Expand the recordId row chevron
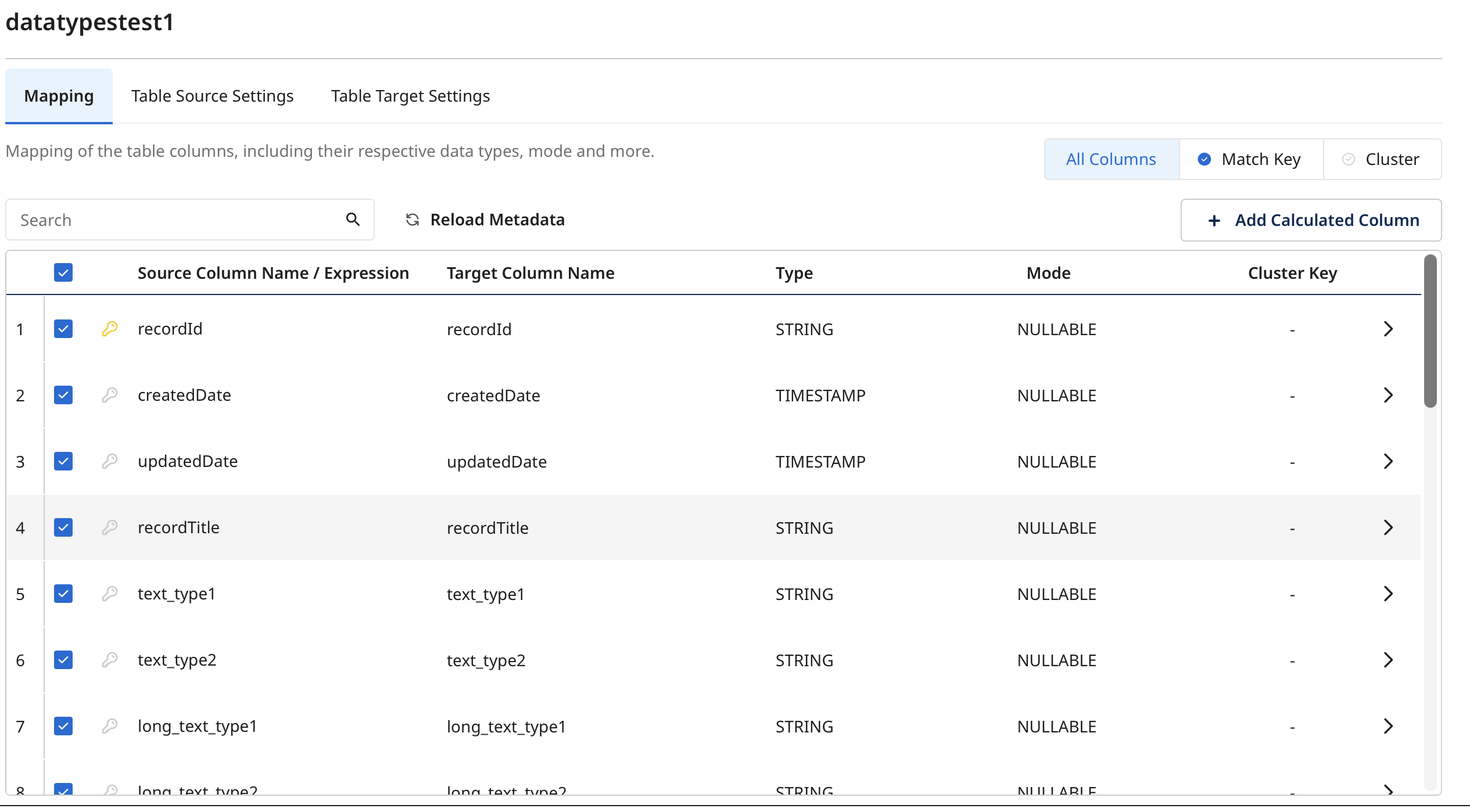1470x812 pixels. pyautogui.click(x=1388, y=329)
